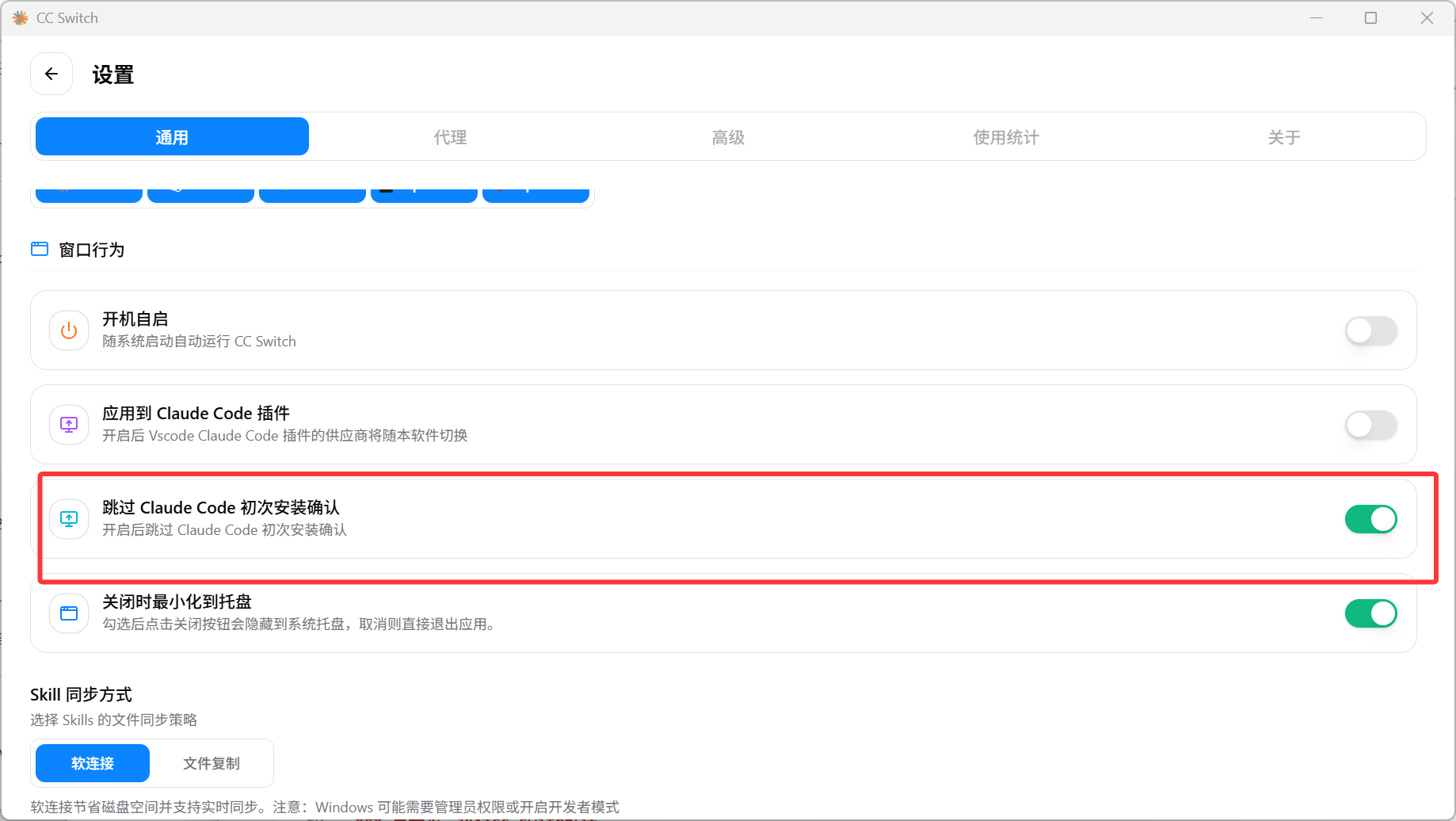The height and width of the screenshot is (821, 1456).
Task: Select the 软连接 sync option
Action: click(x=91, y=763)
